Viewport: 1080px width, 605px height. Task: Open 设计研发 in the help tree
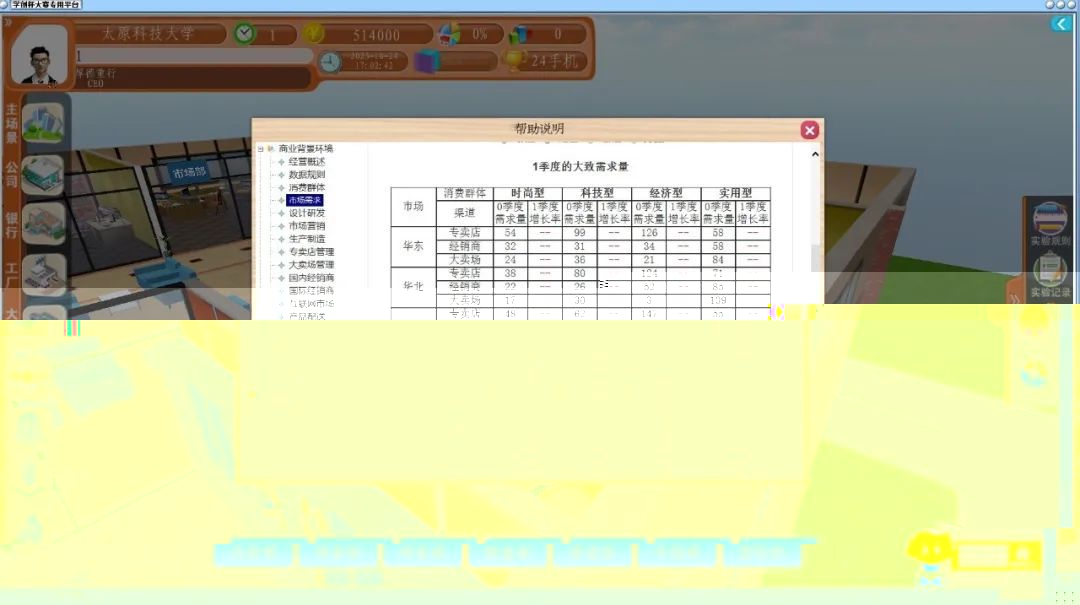(x=307, y=213)
